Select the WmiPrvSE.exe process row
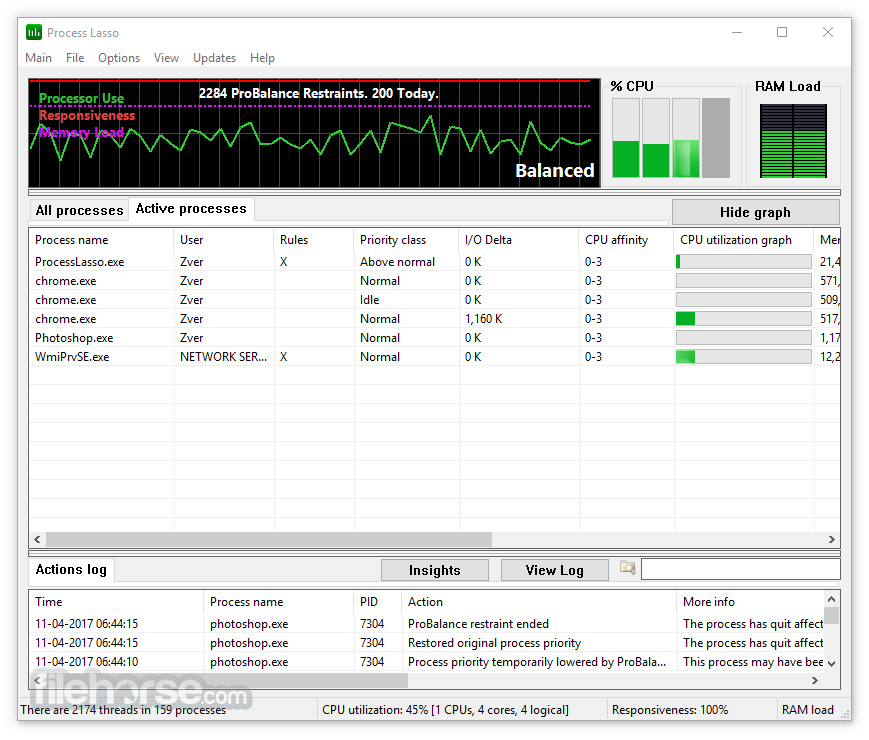This screenshot has height=740, width=869. coord(434,357)
